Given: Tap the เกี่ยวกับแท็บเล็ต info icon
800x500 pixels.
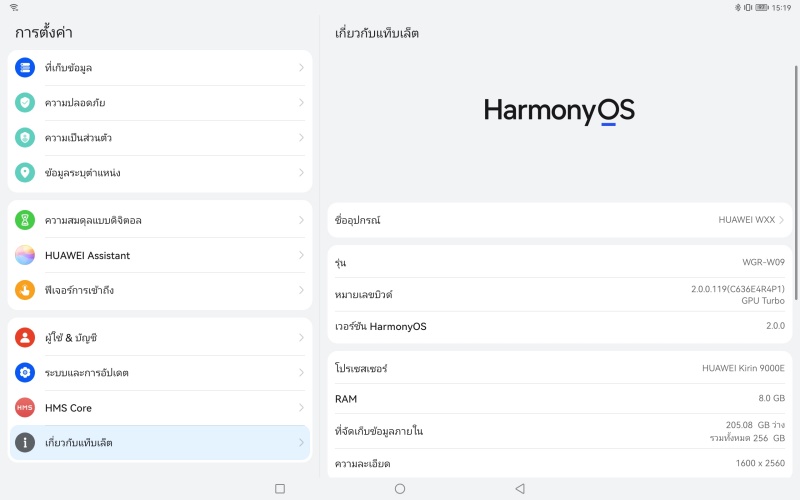Looking at the screenshot, I should [x=24, y=442].
